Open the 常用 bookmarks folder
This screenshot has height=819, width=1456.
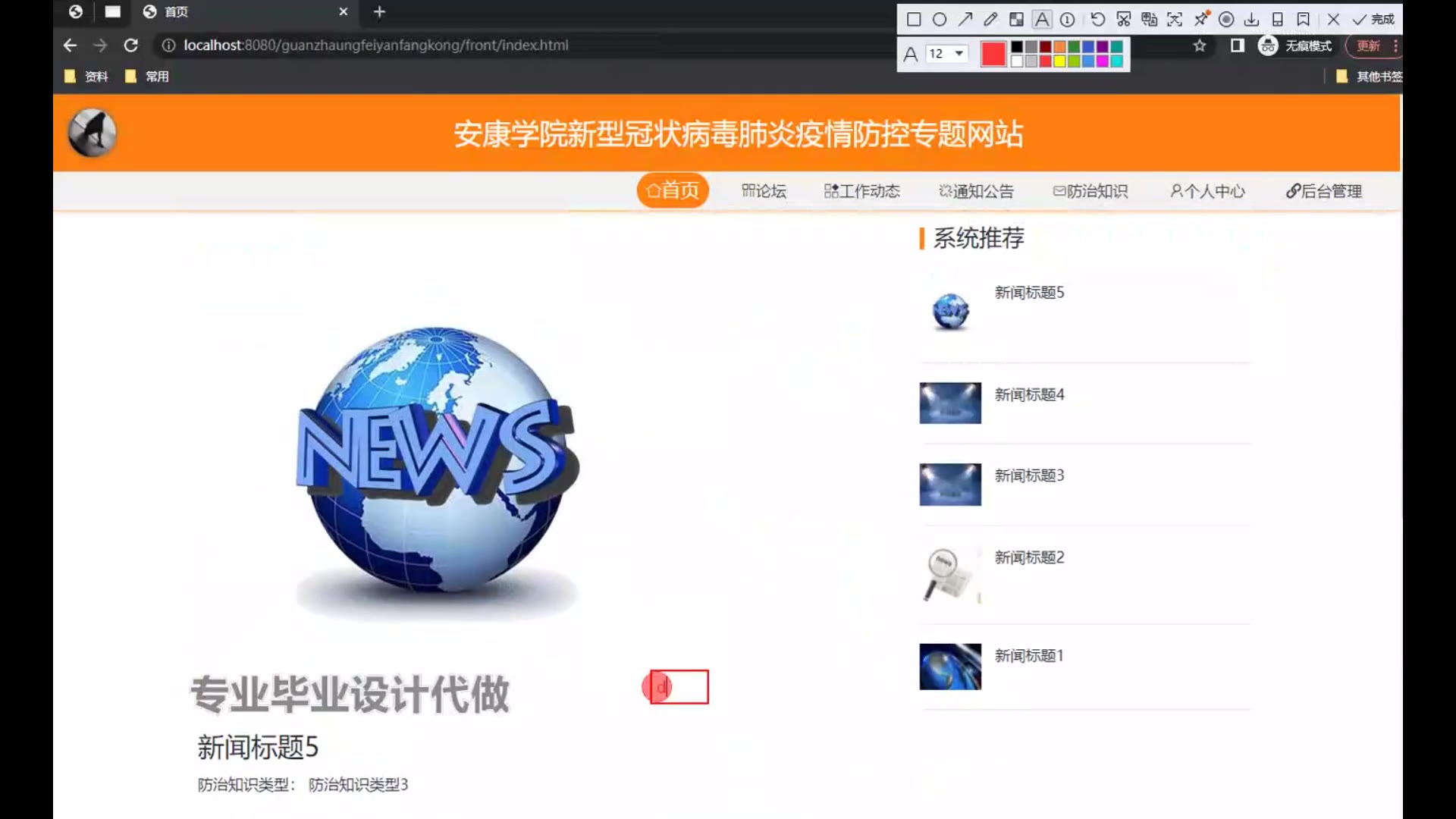click(147, 77)
